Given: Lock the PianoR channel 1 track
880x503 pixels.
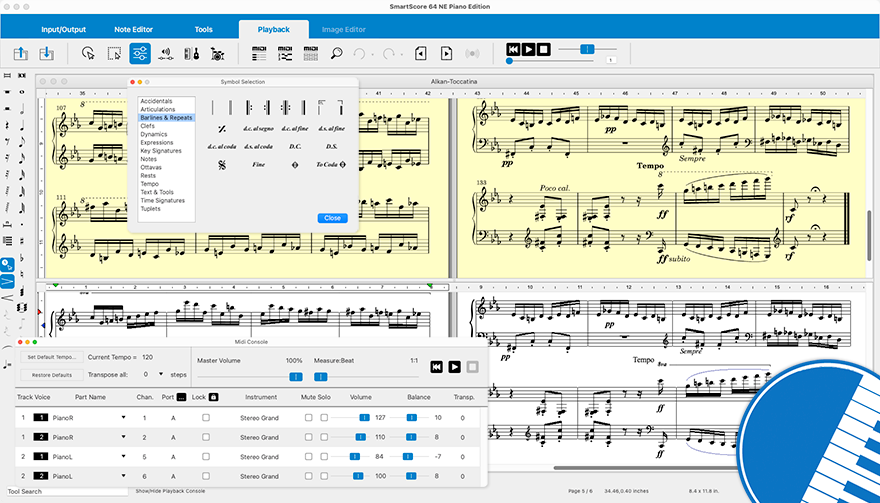Looking at the screenshot, I should [206, 418].
